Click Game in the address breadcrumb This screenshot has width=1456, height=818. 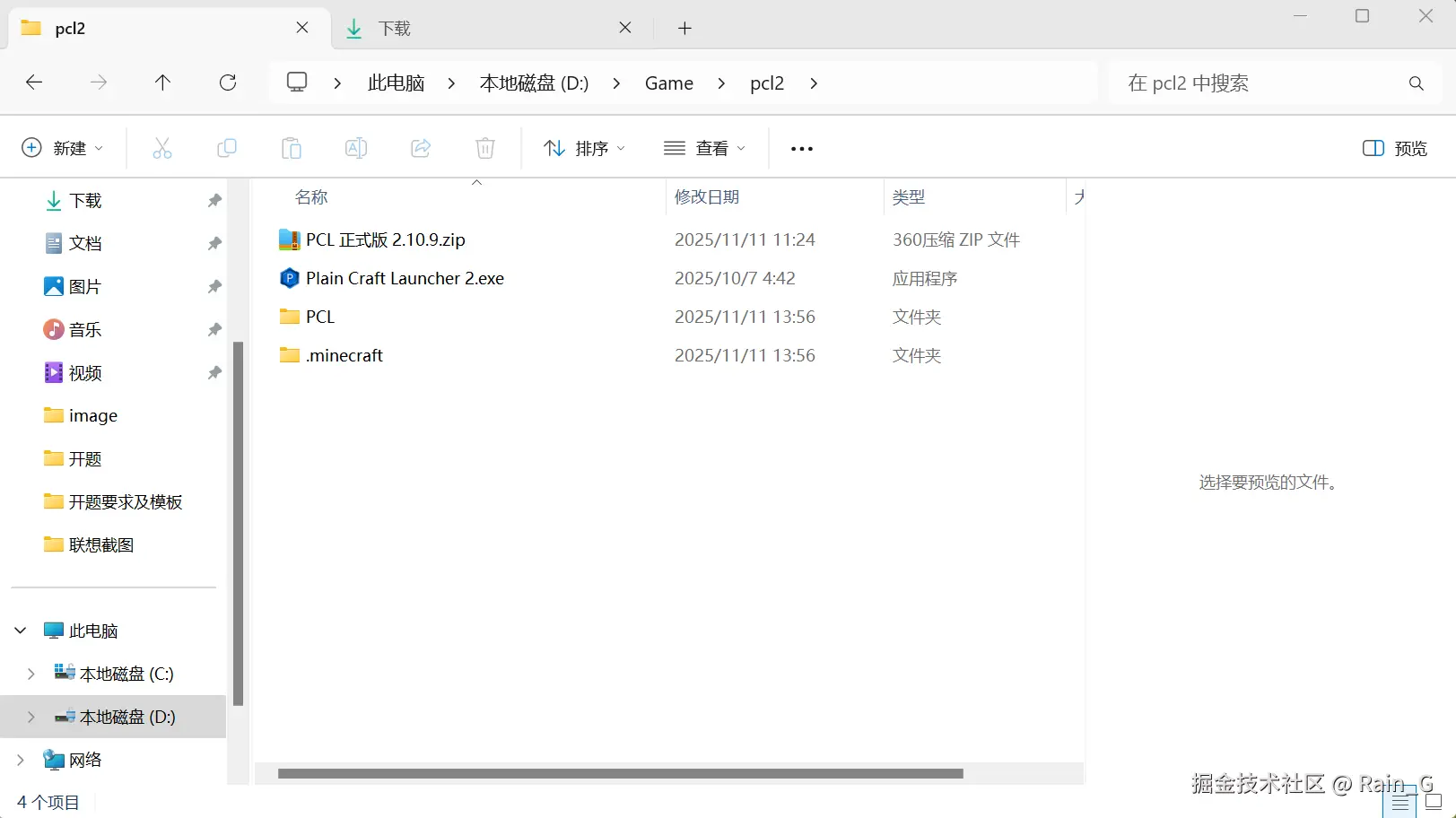[x=669, y=83]
